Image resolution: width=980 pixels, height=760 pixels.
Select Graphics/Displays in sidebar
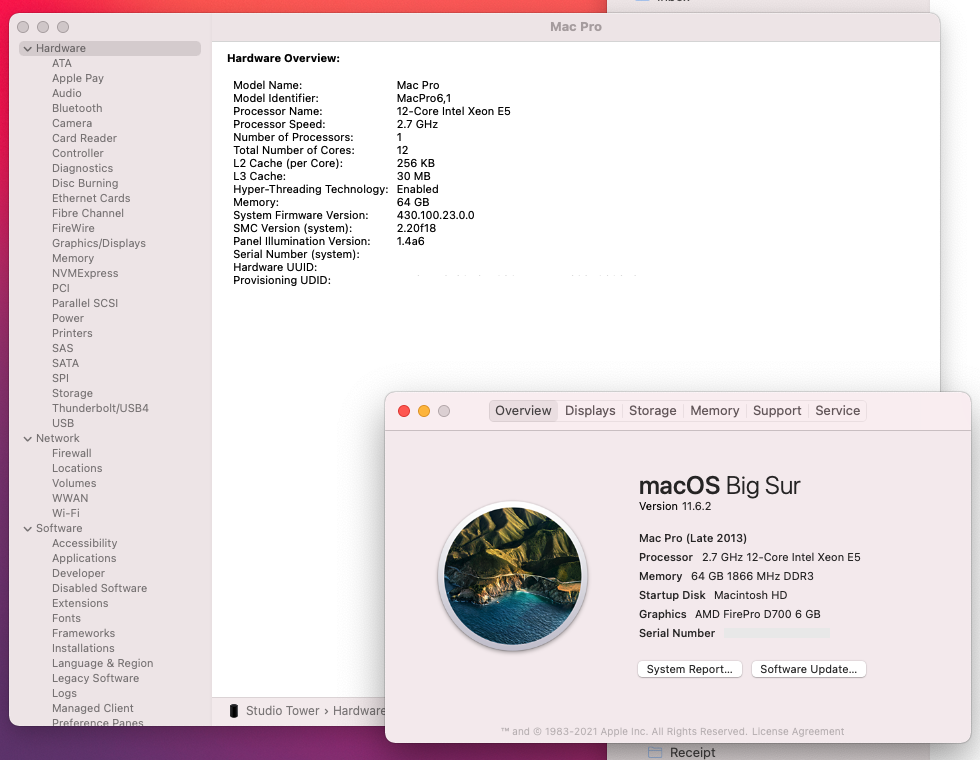tap(99, 243)
